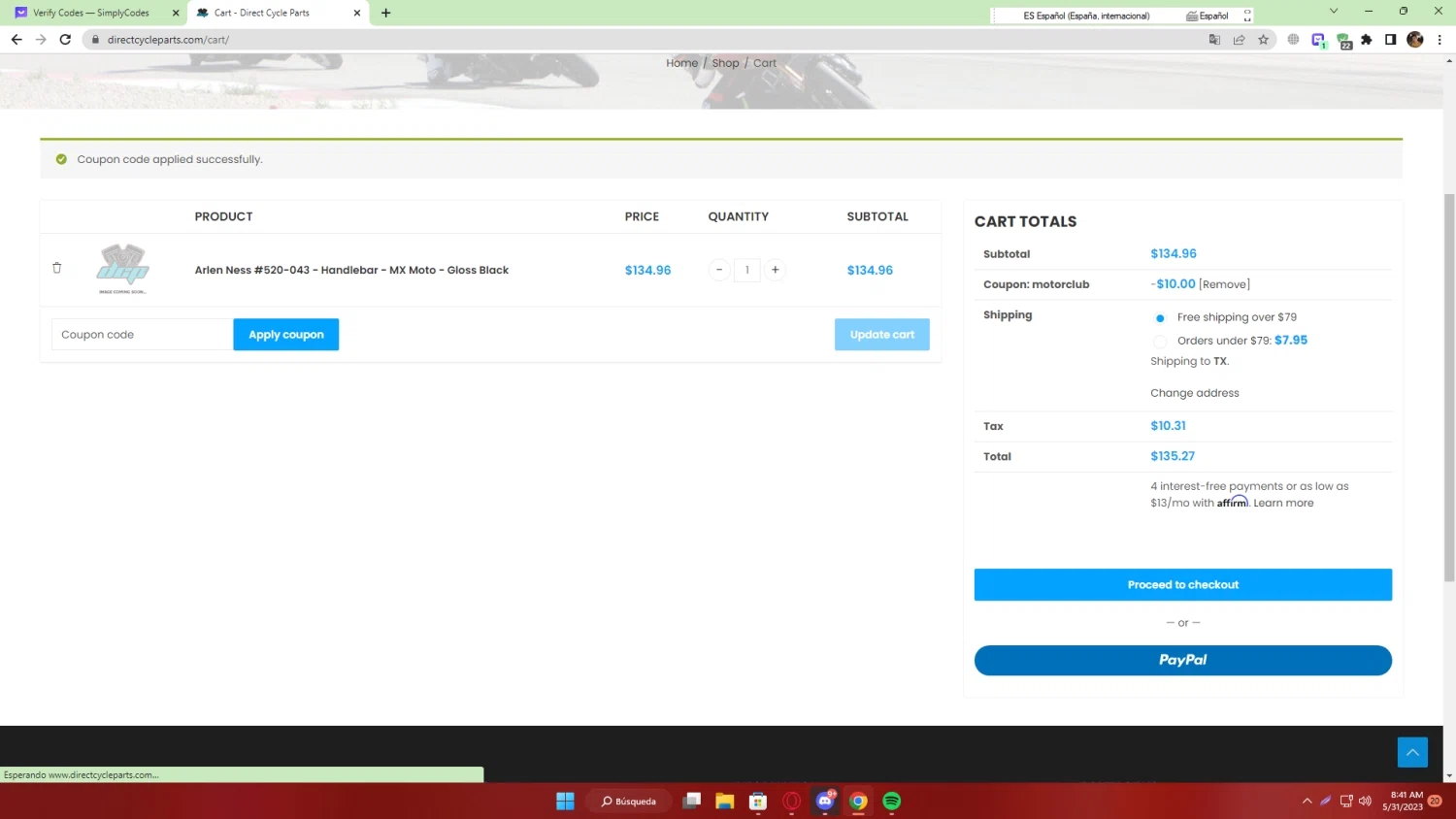View site security lock icon
Viewport: 1456px width, 819px height.
(95, 40)
